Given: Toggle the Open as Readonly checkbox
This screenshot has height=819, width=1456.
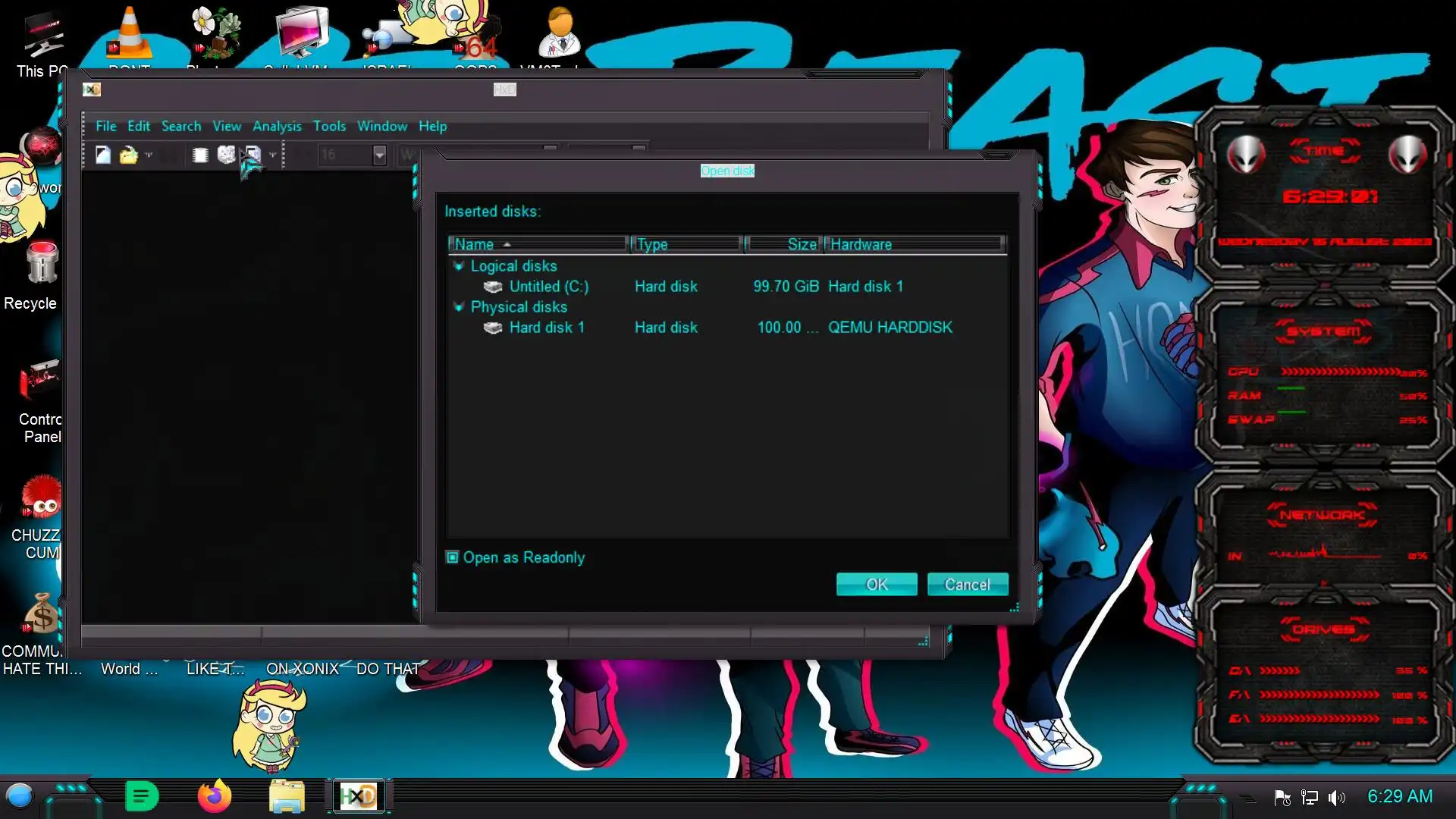Looking at the screenshot, I should click(453, 558).
